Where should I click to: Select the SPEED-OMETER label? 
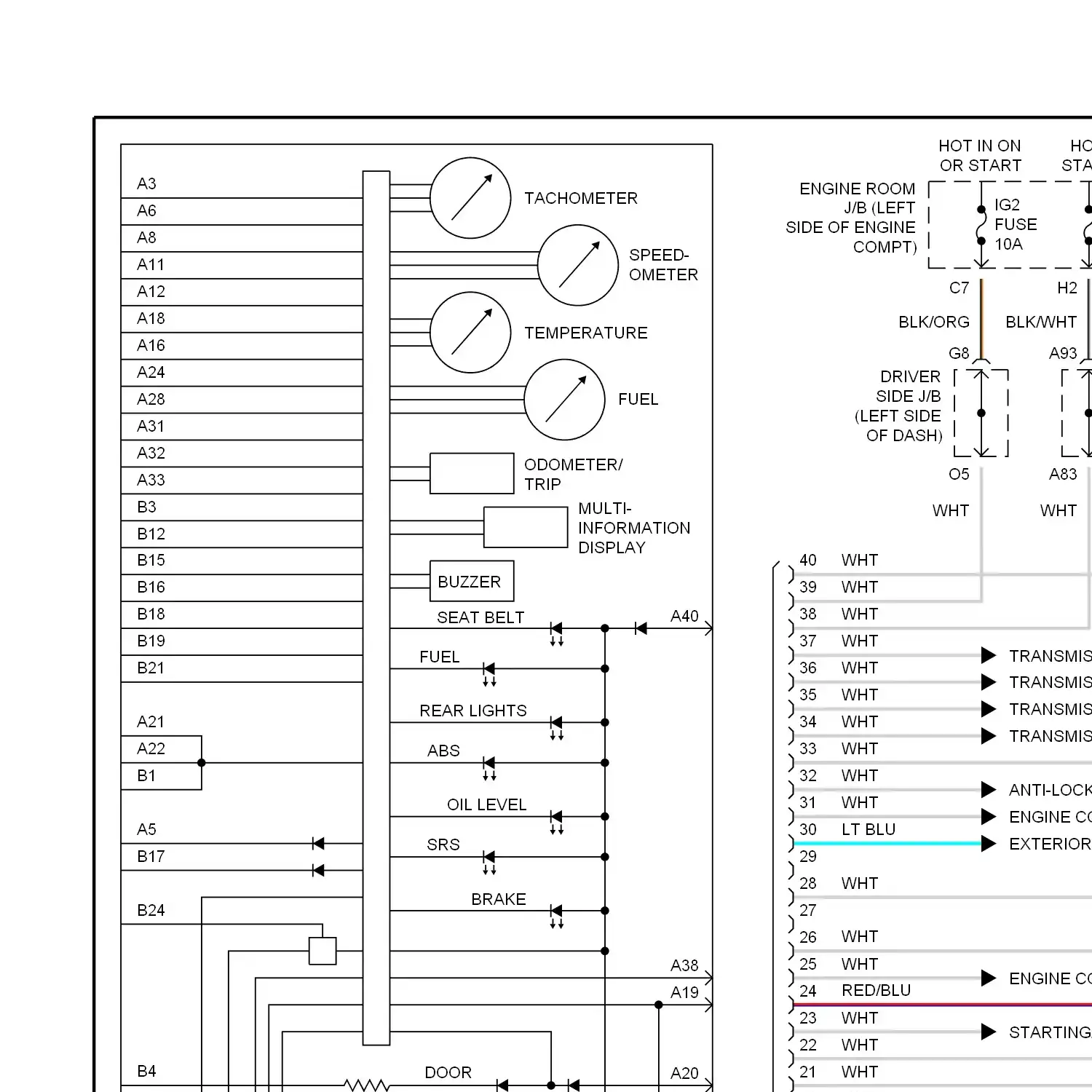point(663,265)
